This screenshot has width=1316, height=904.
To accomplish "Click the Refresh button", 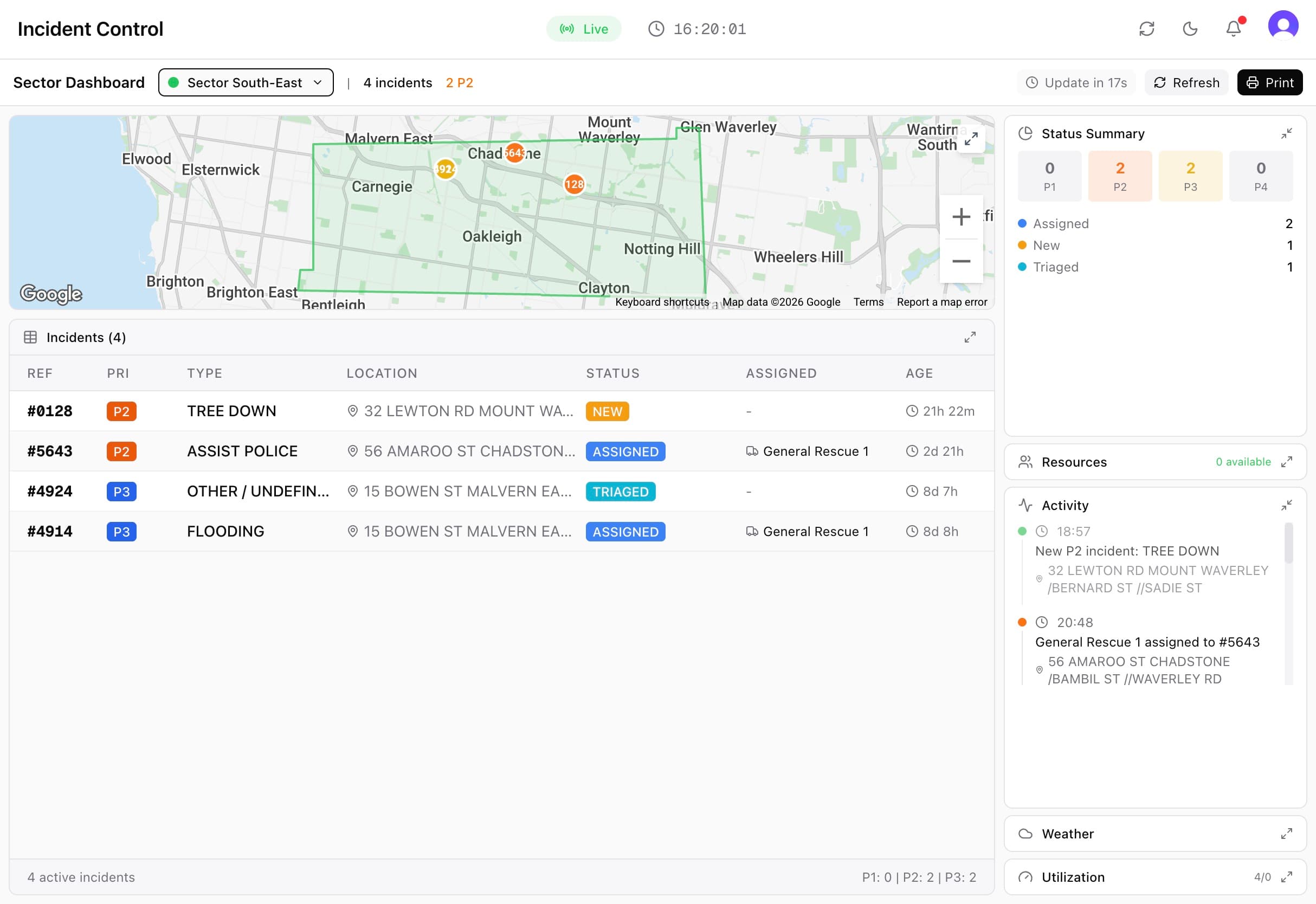I will pyautogui.click(x=1186, y=82).
